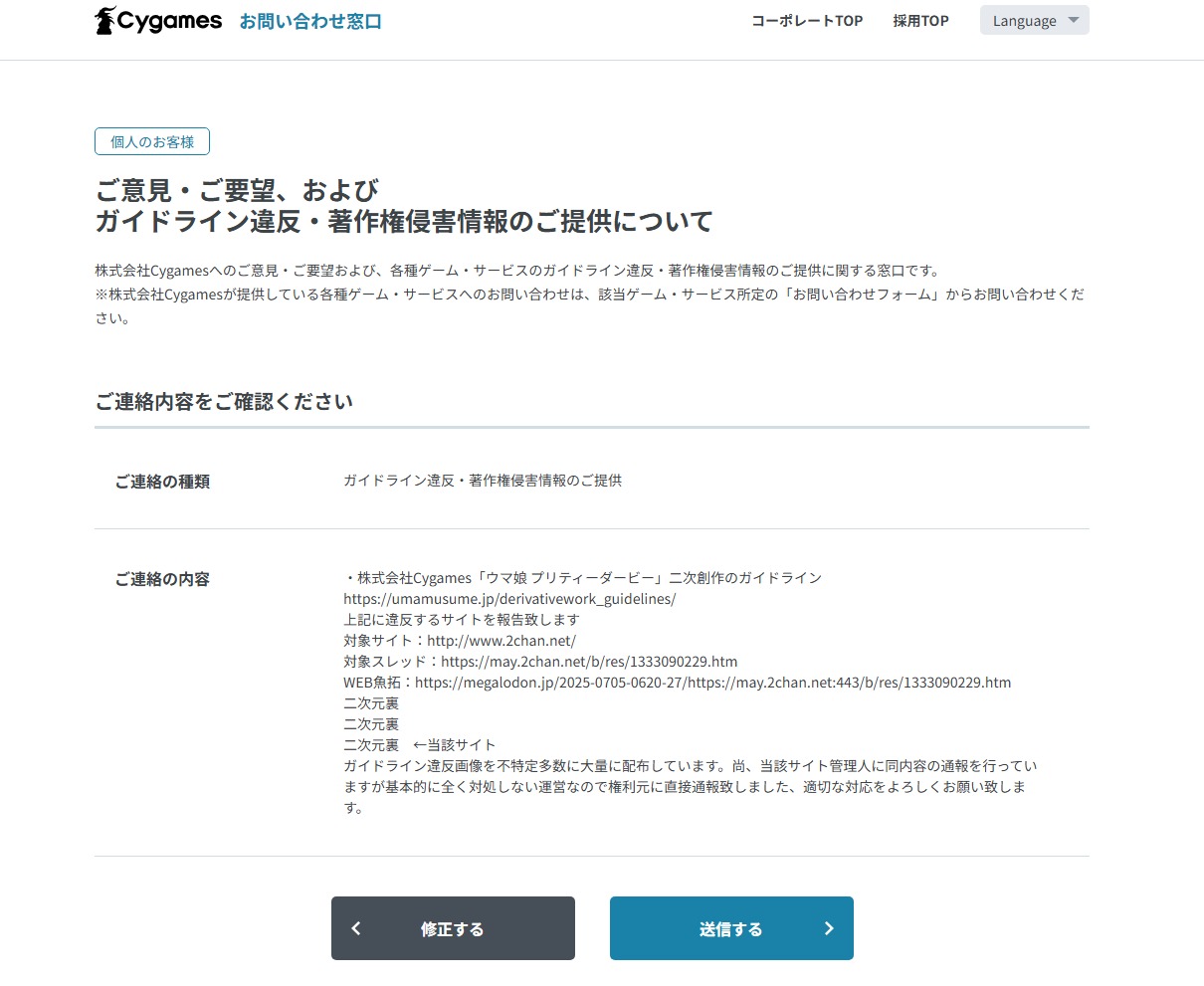This screenshot has height=986, width=1204.
Task: Click the ※株式会社Cygamesが提供している note line
Action: pos(589,306)
